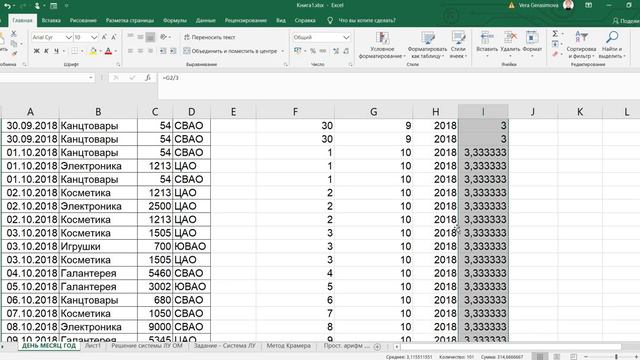Open the Name Box dropdown arrow
Screen dimensions: 640x360
coord(91,78)
